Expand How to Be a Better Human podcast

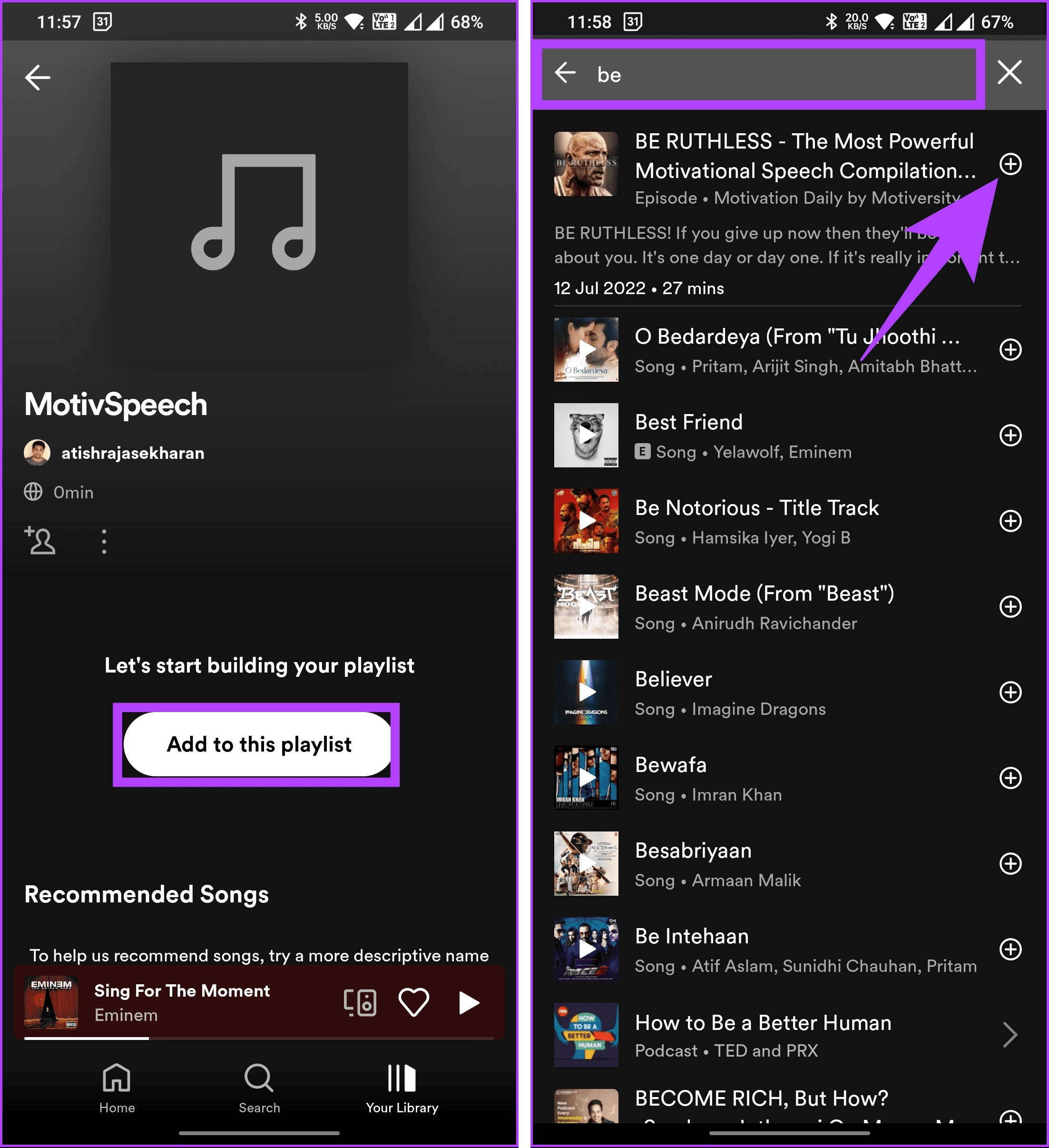coord(1010,1035)
